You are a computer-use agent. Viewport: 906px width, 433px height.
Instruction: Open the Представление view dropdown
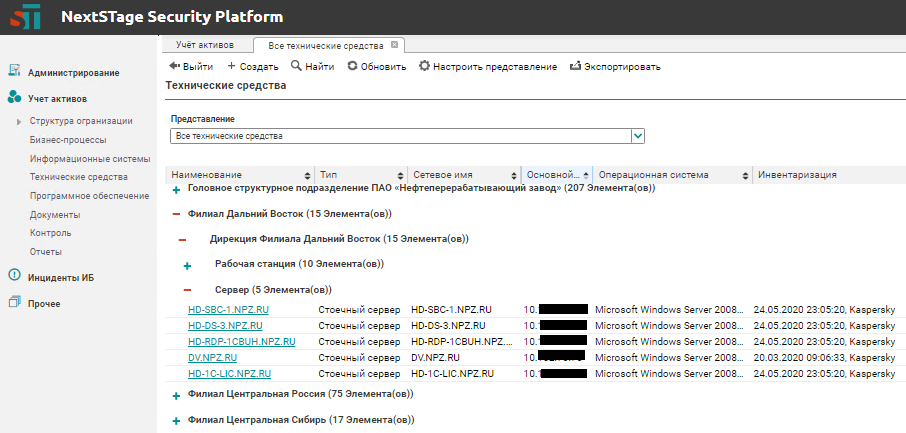click(x=638, y=136)
